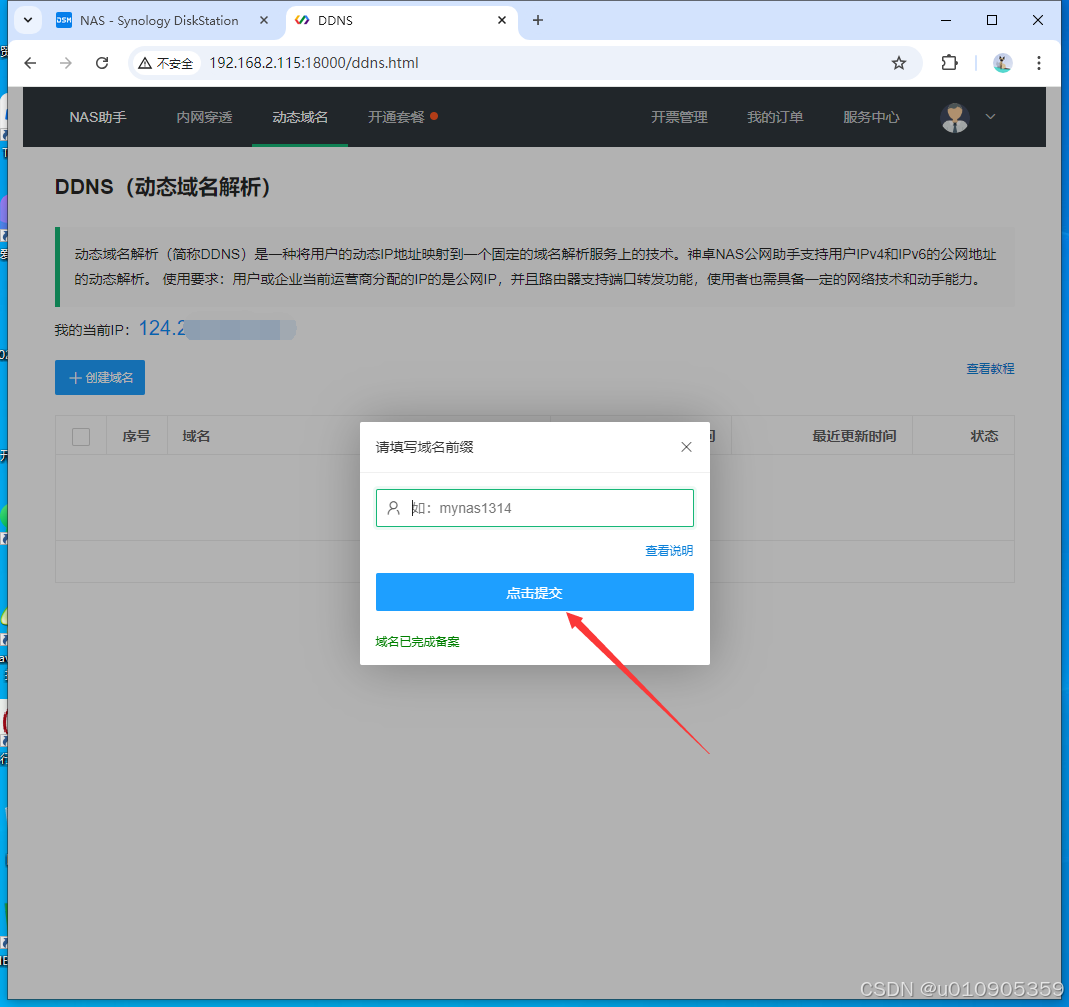Open the browser extensions puzzle icon
This screenshot has width=1069, height=1007.
coord(948,62)
